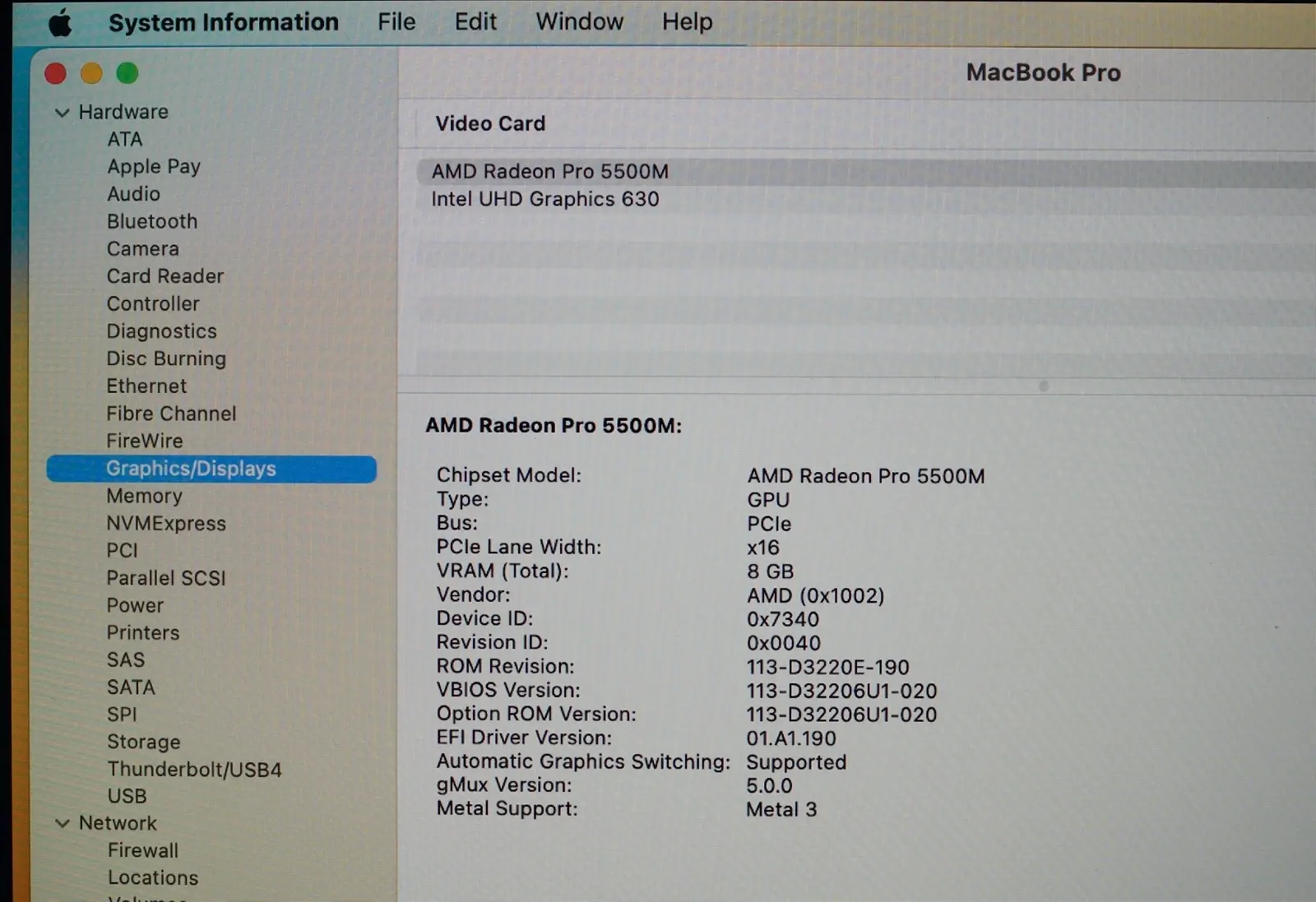Open the System Information menu
The width and height of the screenshot is (1316, 902).
224,22
